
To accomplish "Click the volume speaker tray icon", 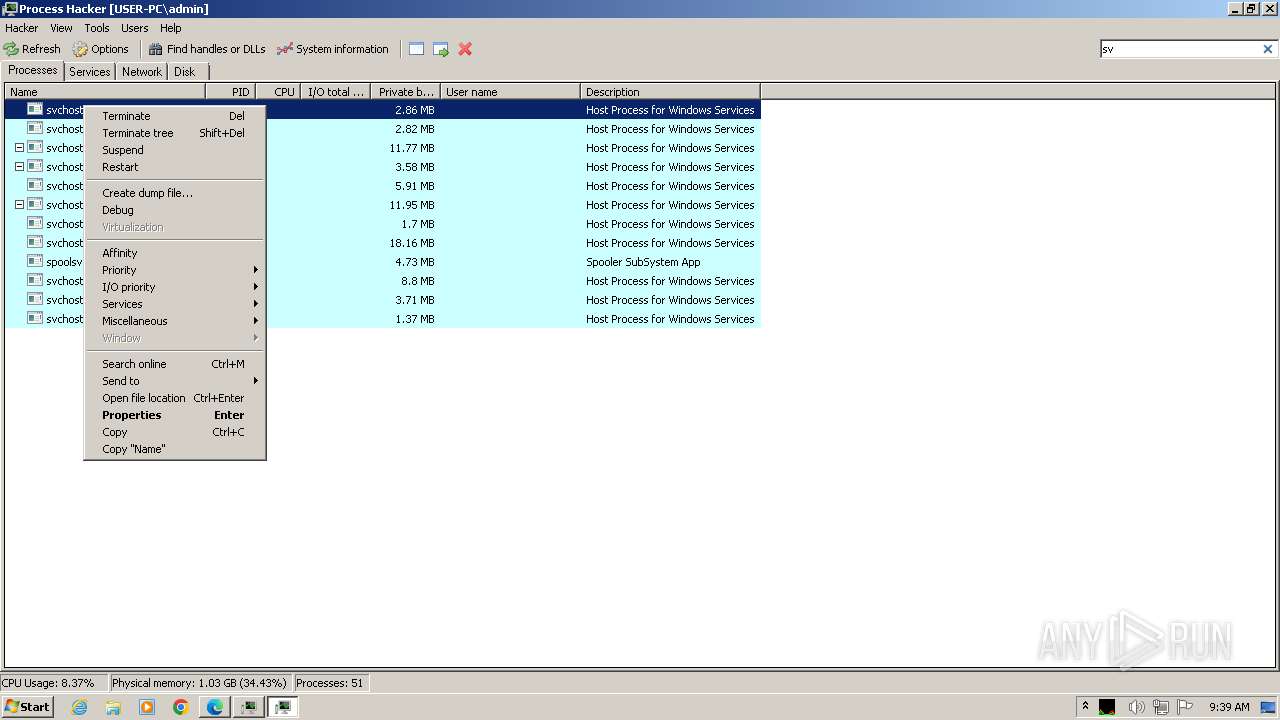I will coord(1136,707).
